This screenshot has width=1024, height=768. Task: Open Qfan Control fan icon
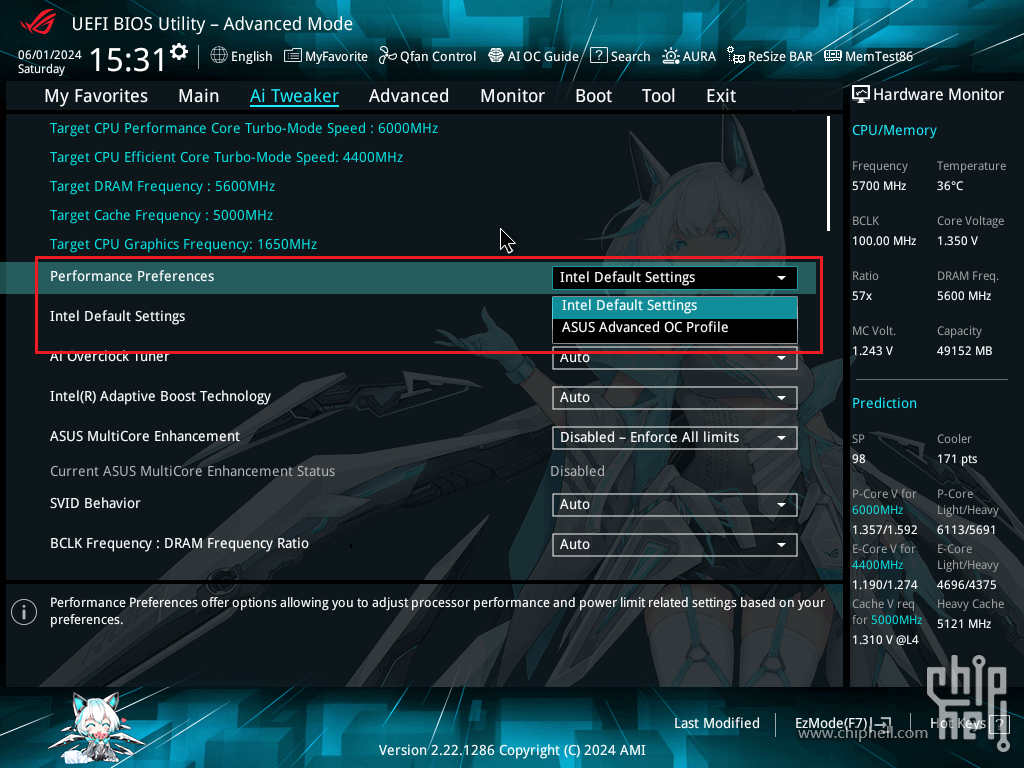pos(387,56)
